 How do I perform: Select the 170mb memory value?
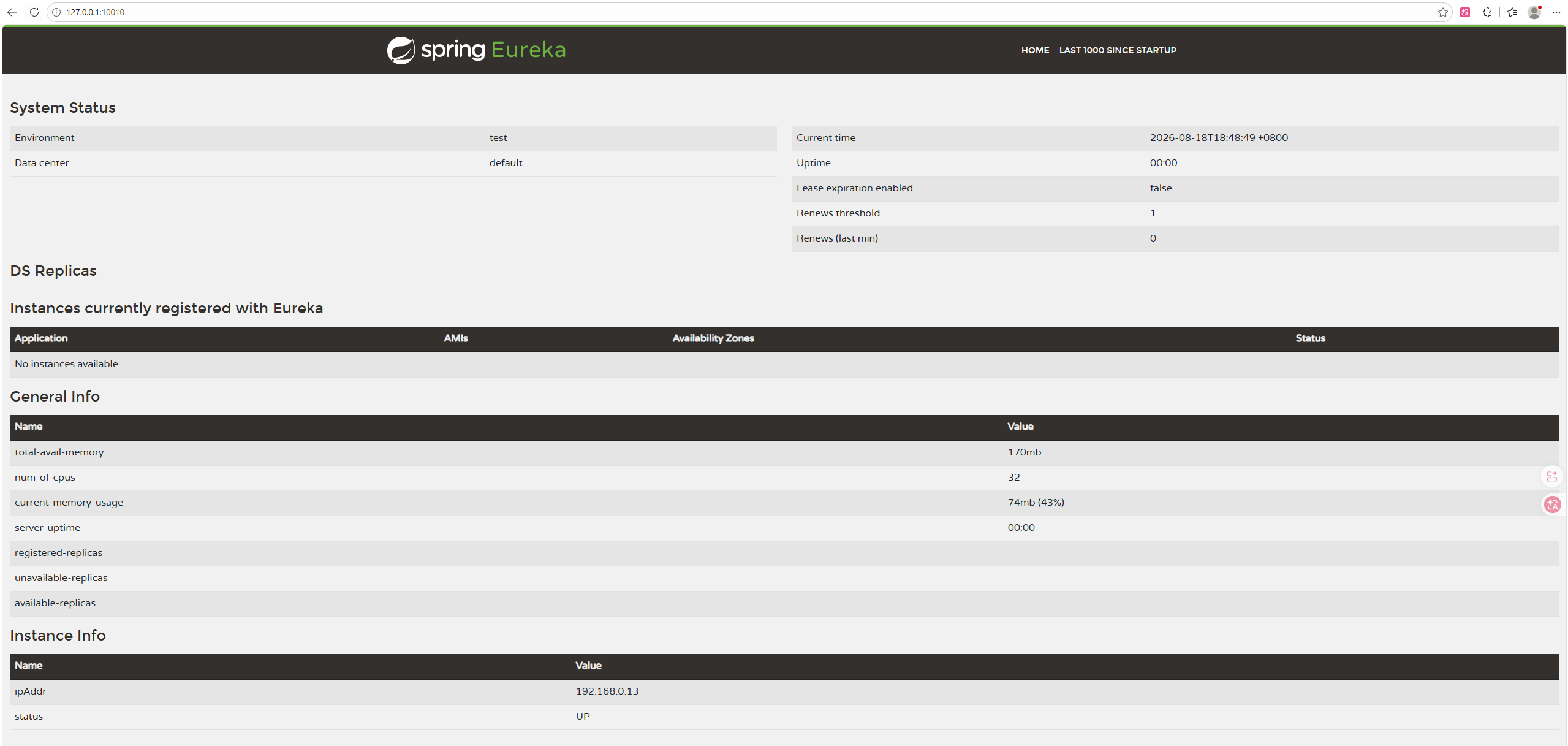click(1024, 452)
